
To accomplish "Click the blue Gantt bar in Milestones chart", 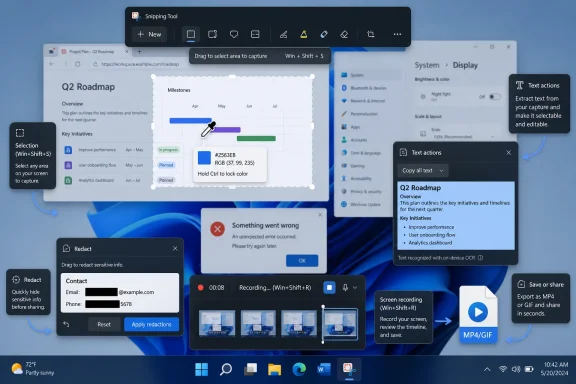I will click(190, 121).
